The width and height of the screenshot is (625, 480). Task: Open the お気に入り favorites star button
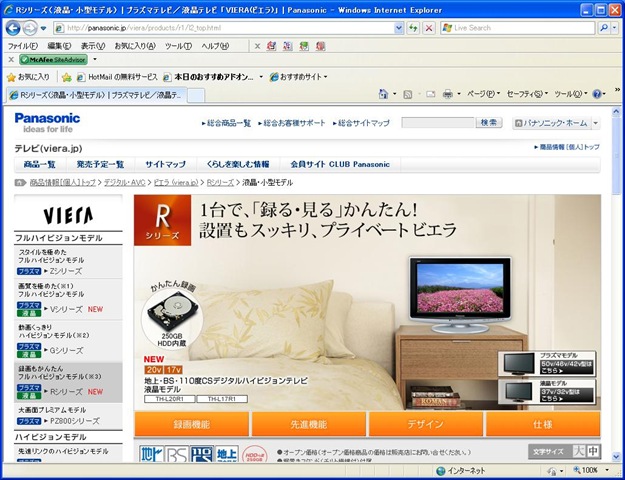[x=28, y=77]
